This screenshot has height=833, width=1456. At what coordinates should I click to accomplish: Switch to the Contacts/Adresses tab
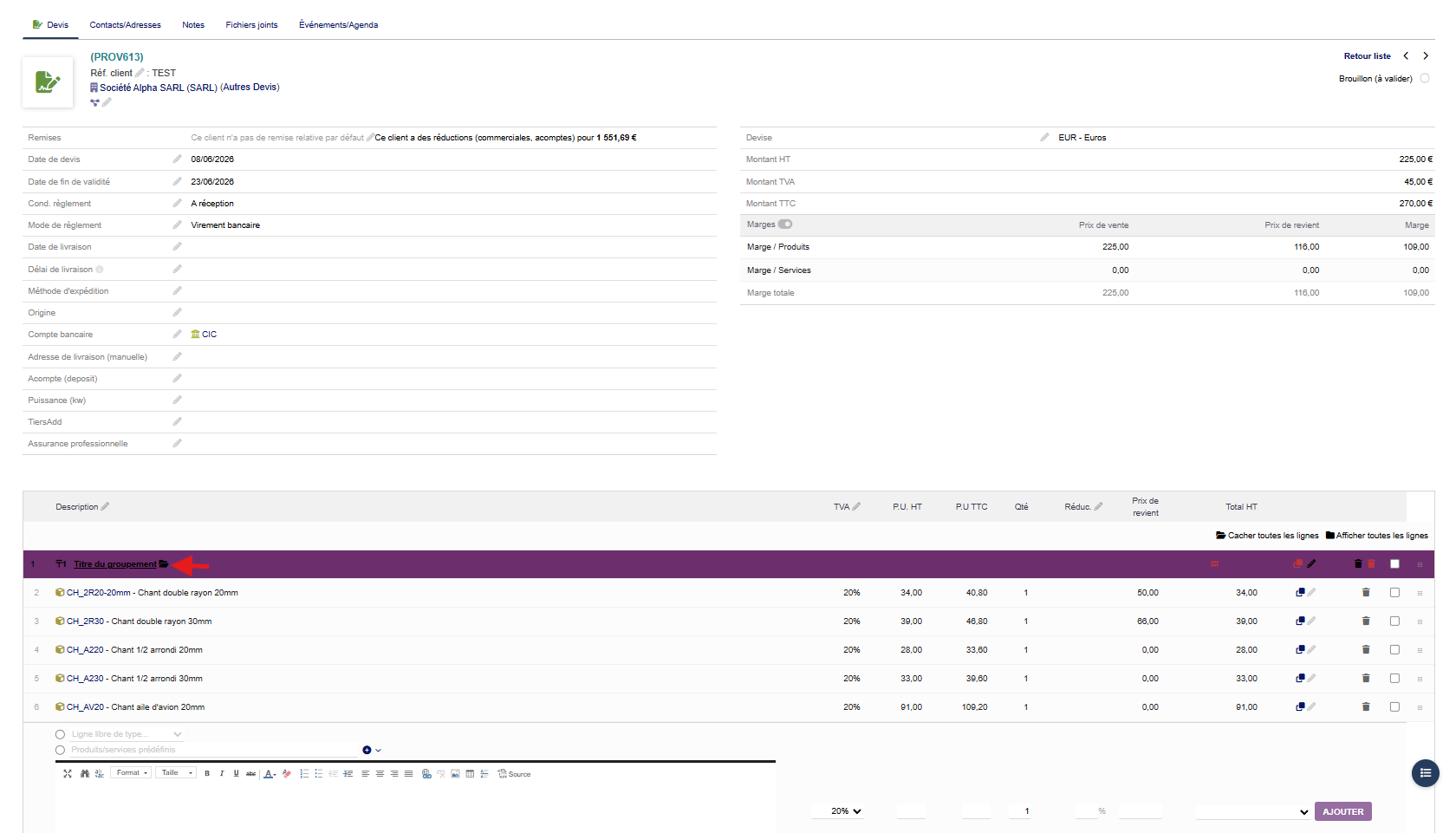(x=126, y=25)
